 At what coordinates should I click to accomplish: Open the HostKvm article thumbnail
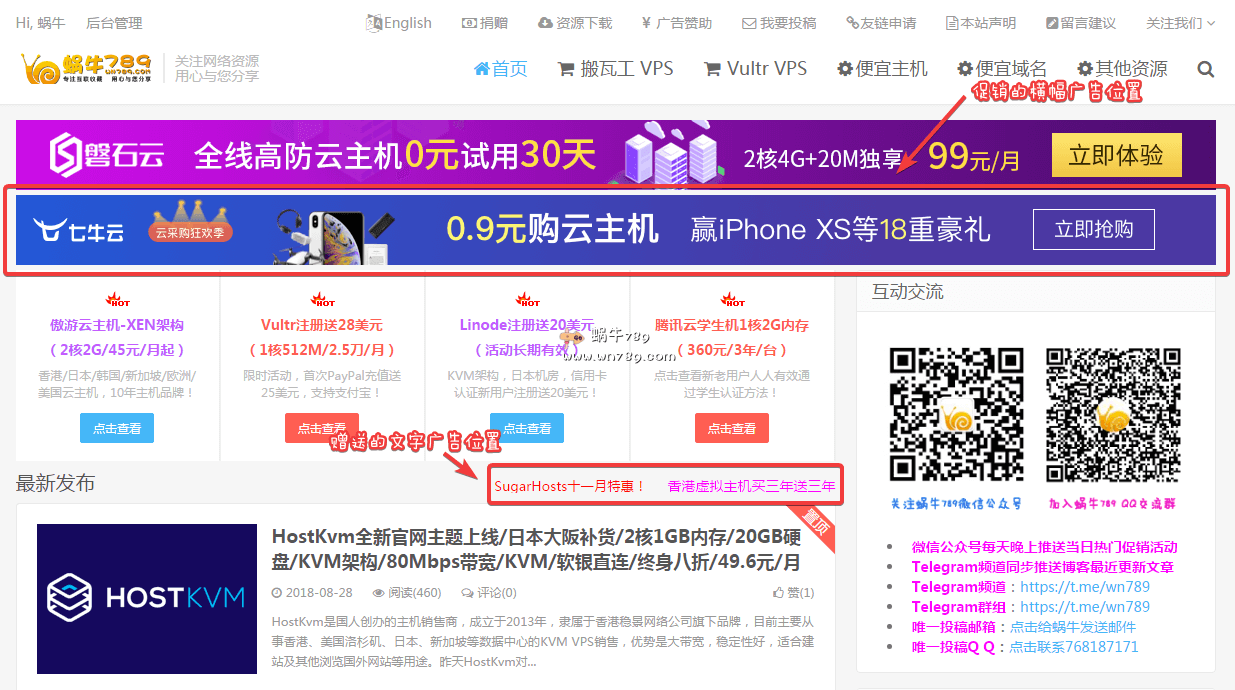click(x=147, y=598)
